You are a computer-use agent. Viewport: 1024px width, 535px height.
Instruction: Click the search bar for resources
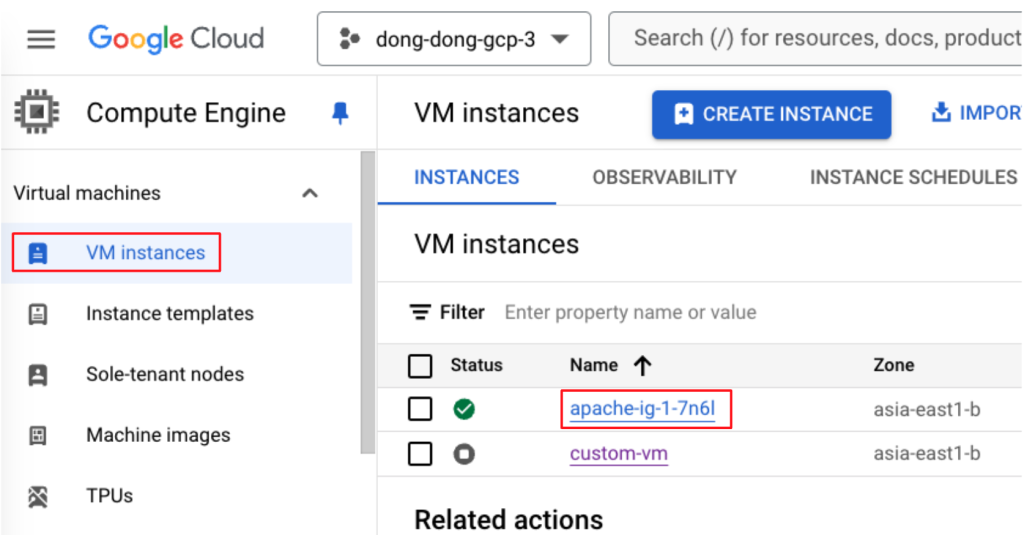816,39
